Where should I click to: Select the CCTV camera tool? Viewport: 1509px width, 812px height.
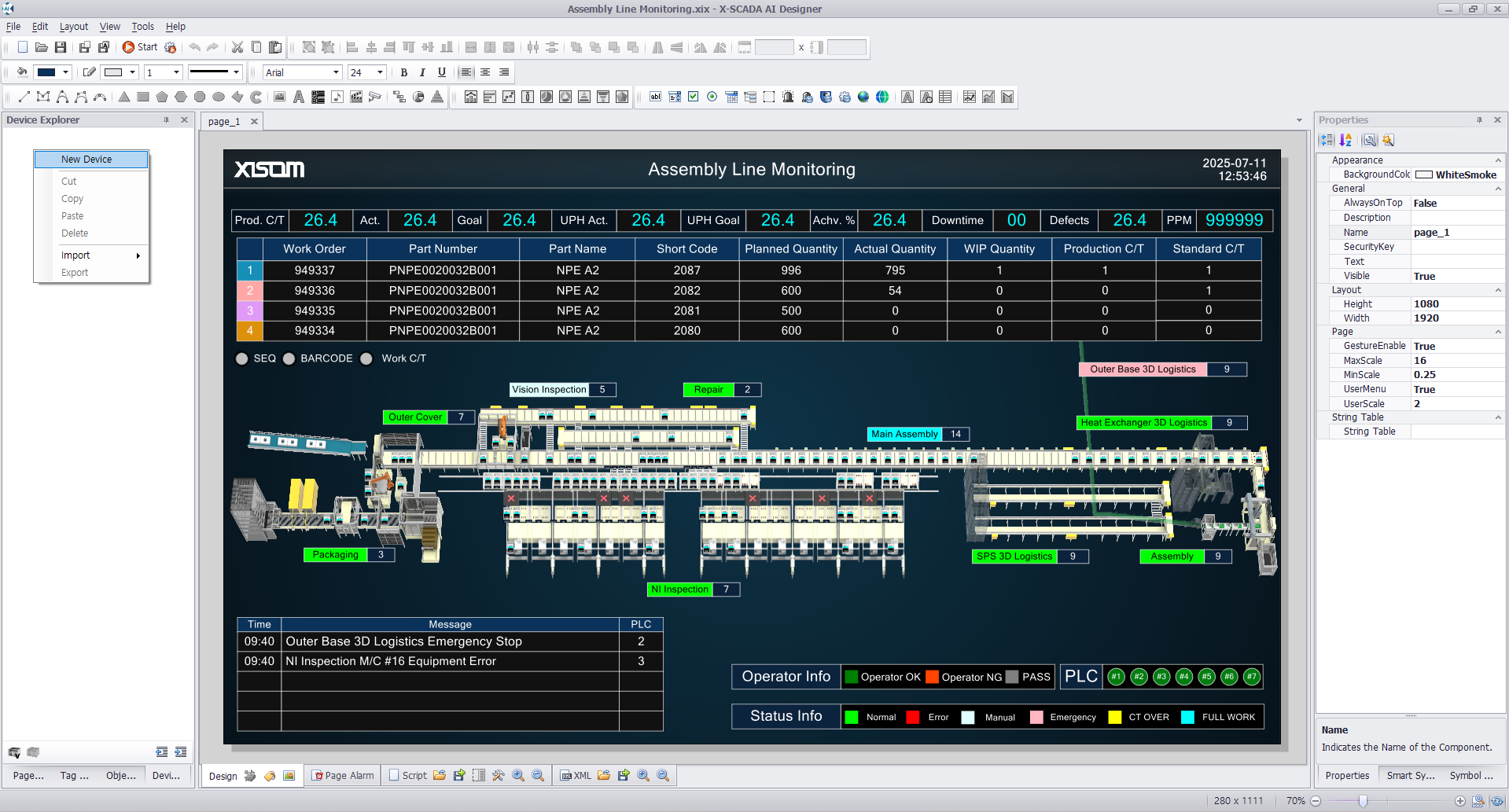point(375,97)
